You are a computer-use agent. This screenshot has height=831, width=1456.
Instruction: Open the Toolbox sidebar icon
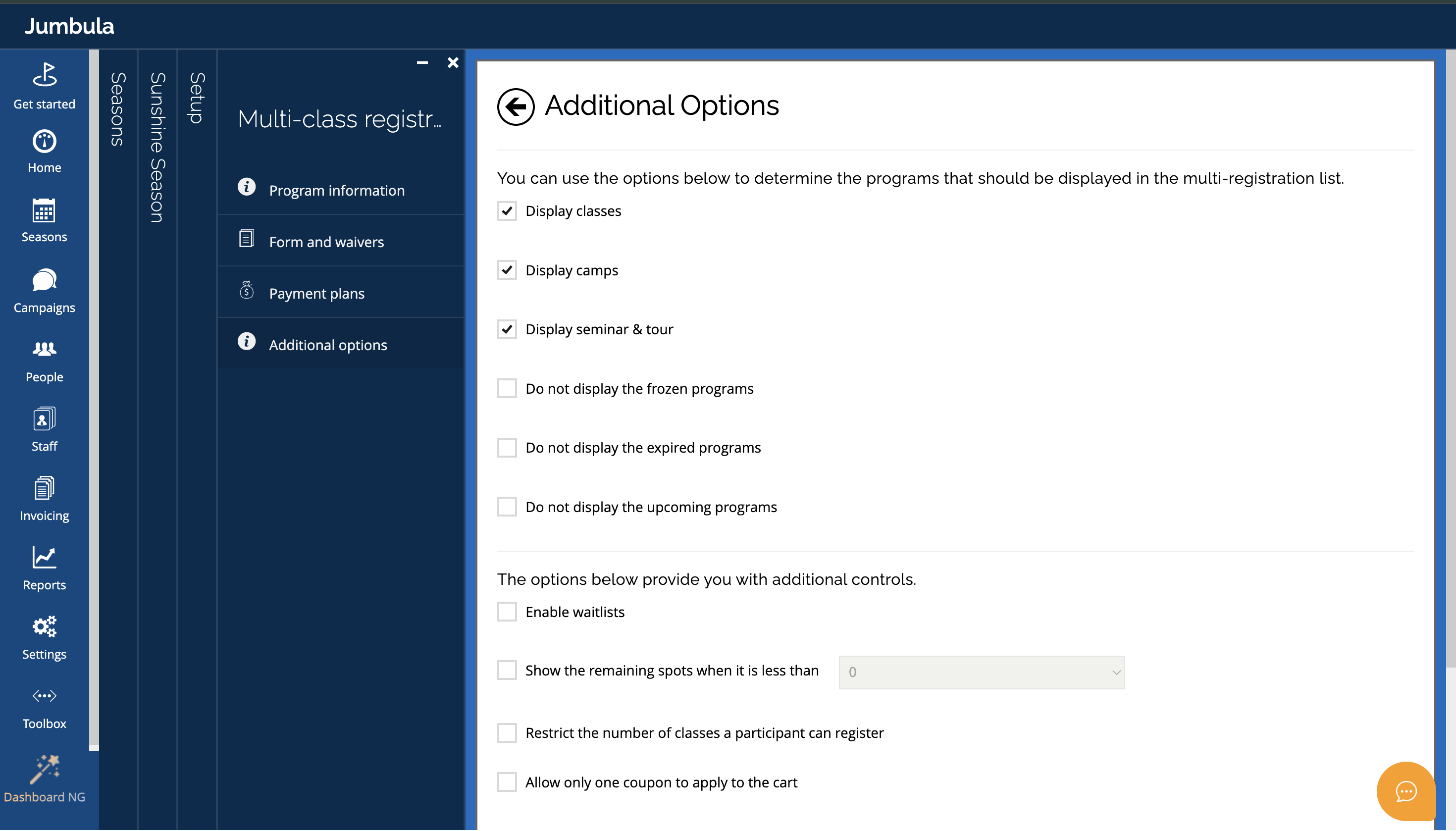pos(44,696)
